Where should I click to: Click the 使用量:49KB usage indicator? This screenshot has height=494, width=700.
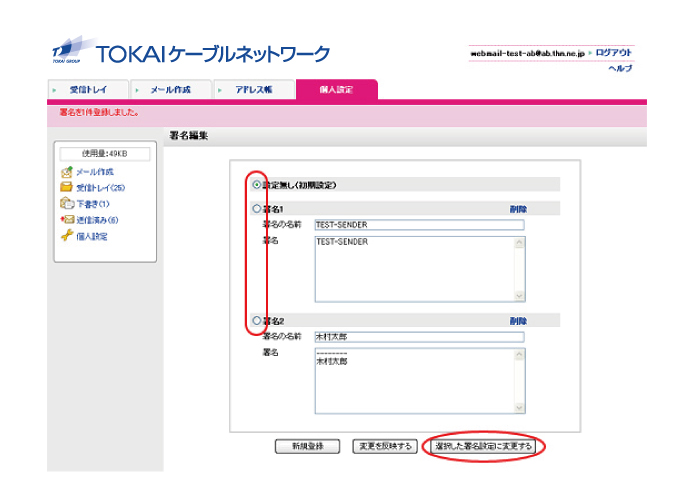pyautogui.click(x=105, y=154)
